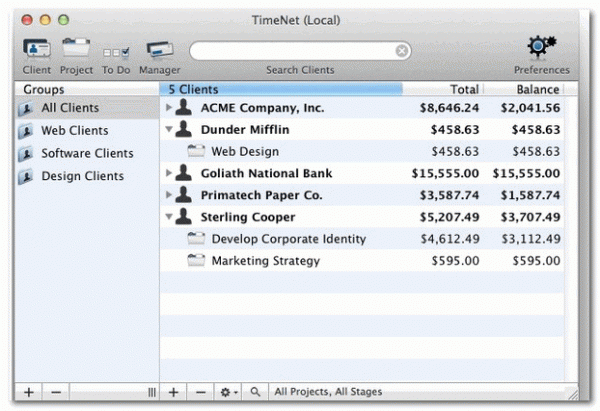Open the Manager toolbar icon
Screen dimensions: 600x411
(x=160, y=50)
